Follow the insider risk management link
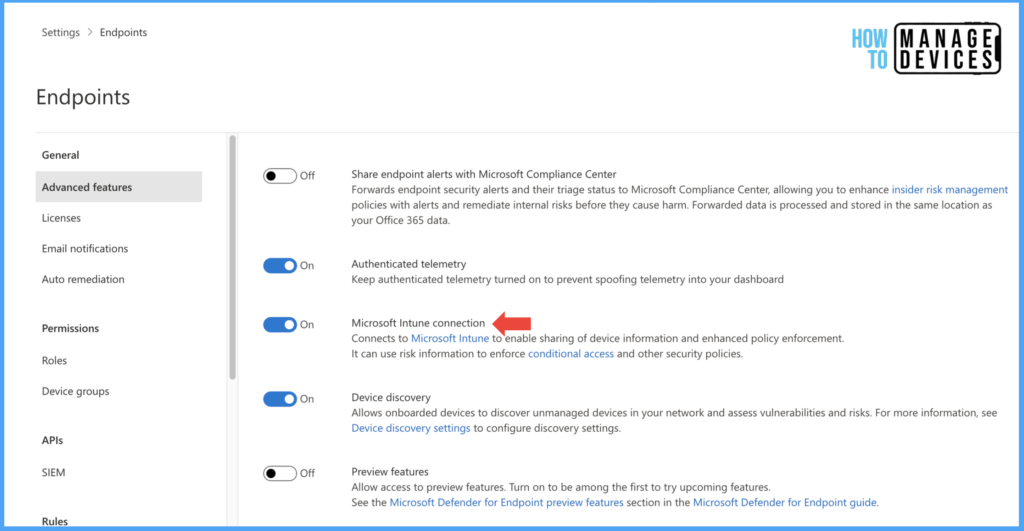This screenshot has height=531, width=1024. coord(950,189)
